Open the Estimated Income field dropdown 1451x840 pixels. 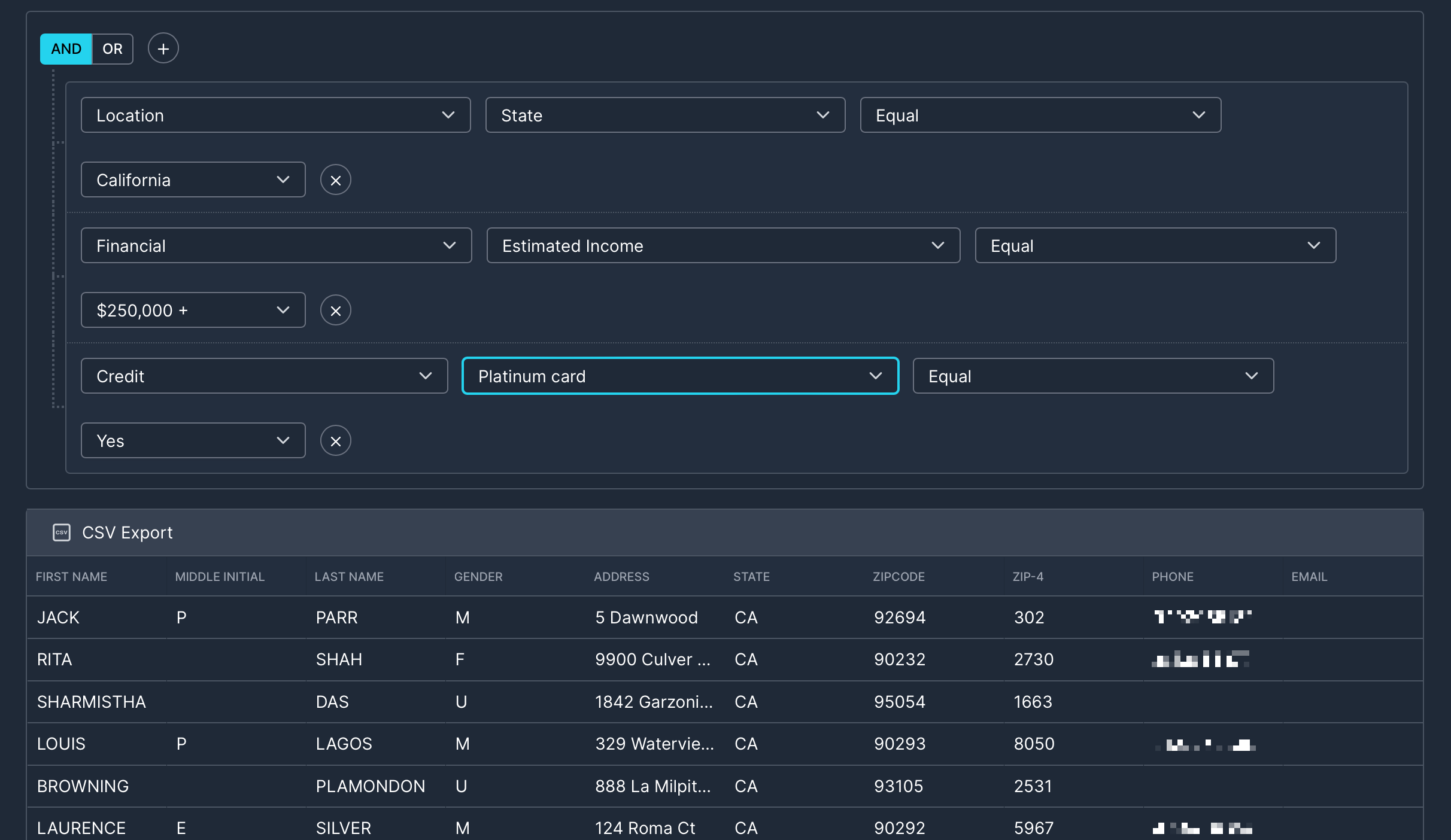(723, 245)
